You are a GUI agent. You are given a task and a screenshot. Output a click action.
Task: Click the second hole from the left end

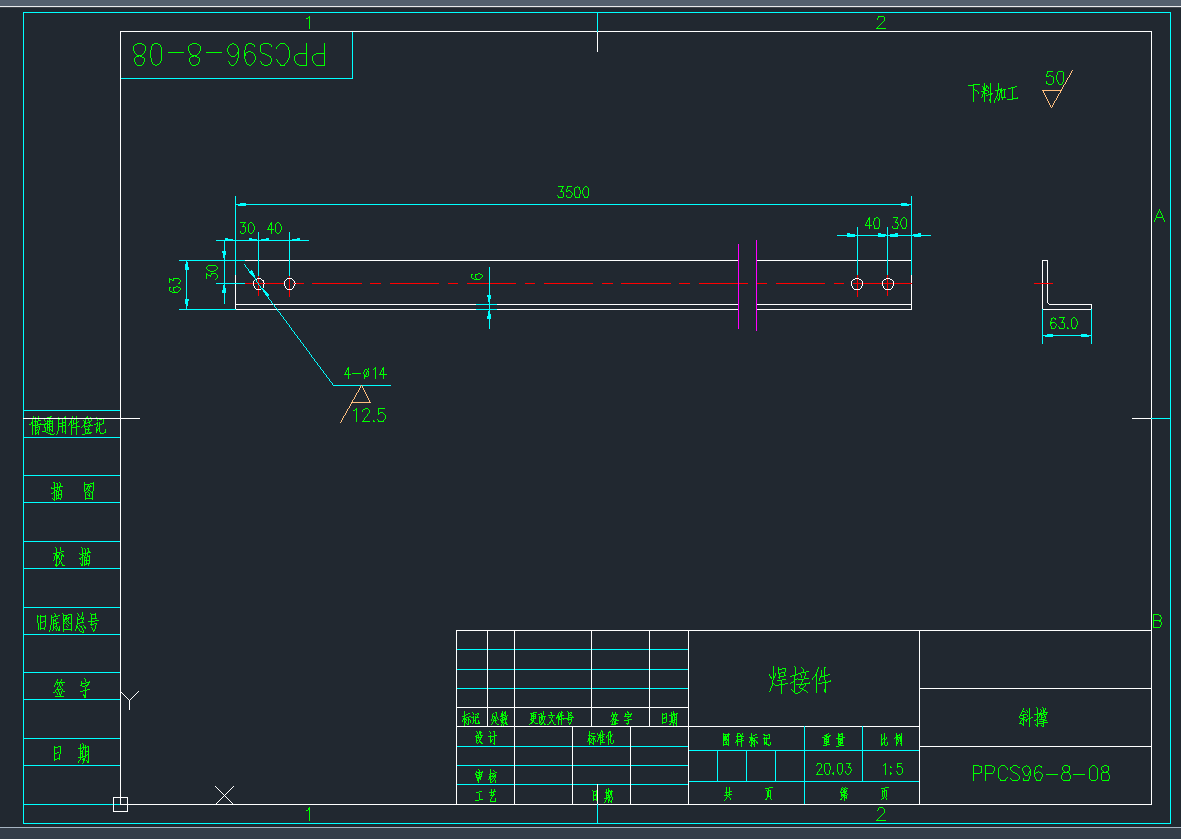[x=289, y=284]
